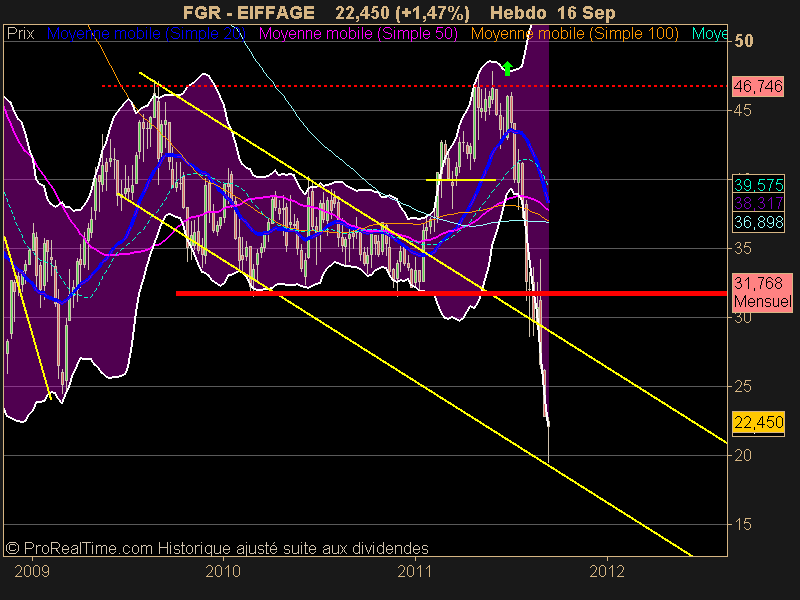Click the "Moyenne mobile (Simple 20)" legend entry

[146, 34]
